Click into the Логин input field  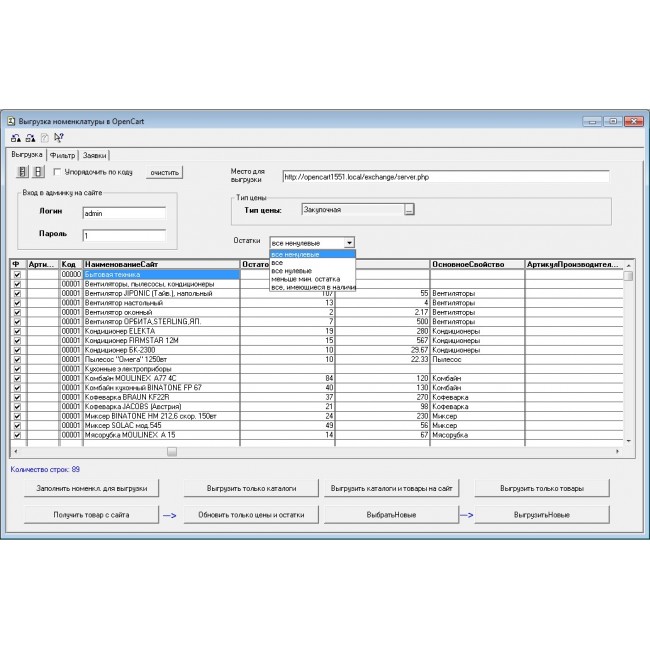click(x=123, y=213)
